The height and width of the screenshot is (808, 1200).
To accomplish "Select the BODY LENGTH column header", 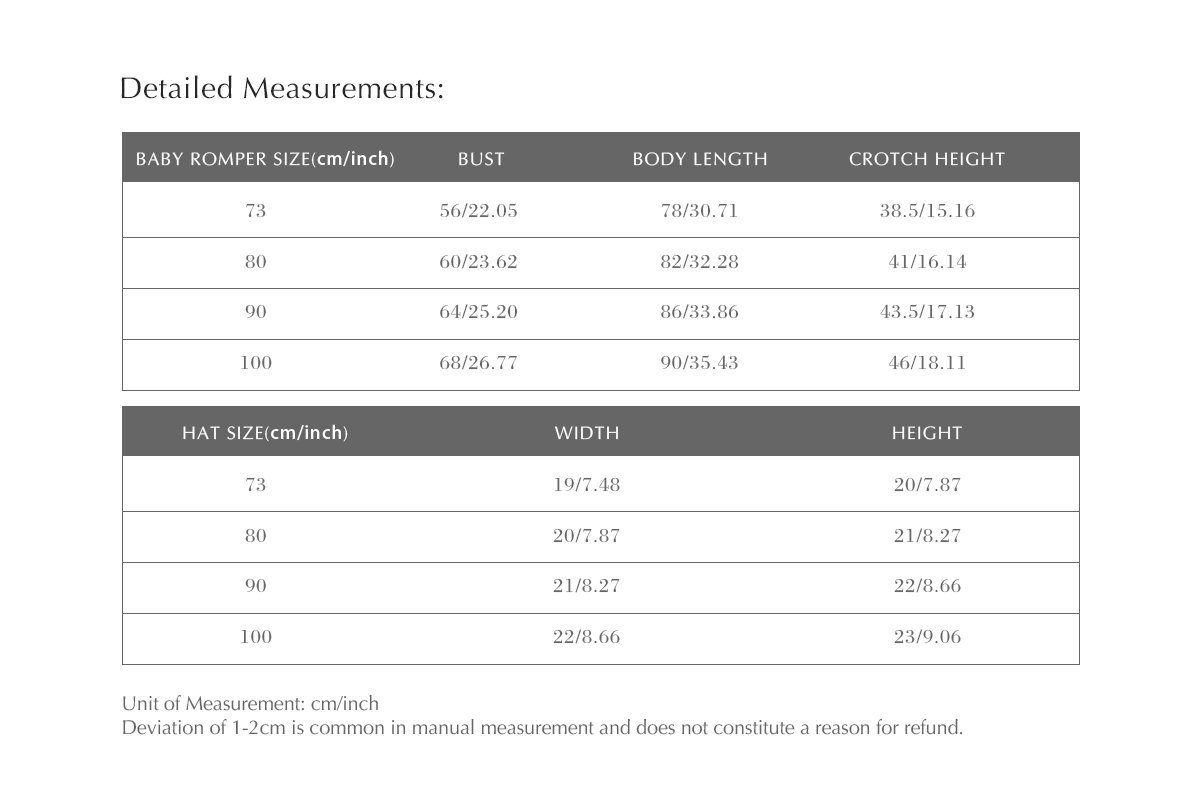I will click(700, 159).
